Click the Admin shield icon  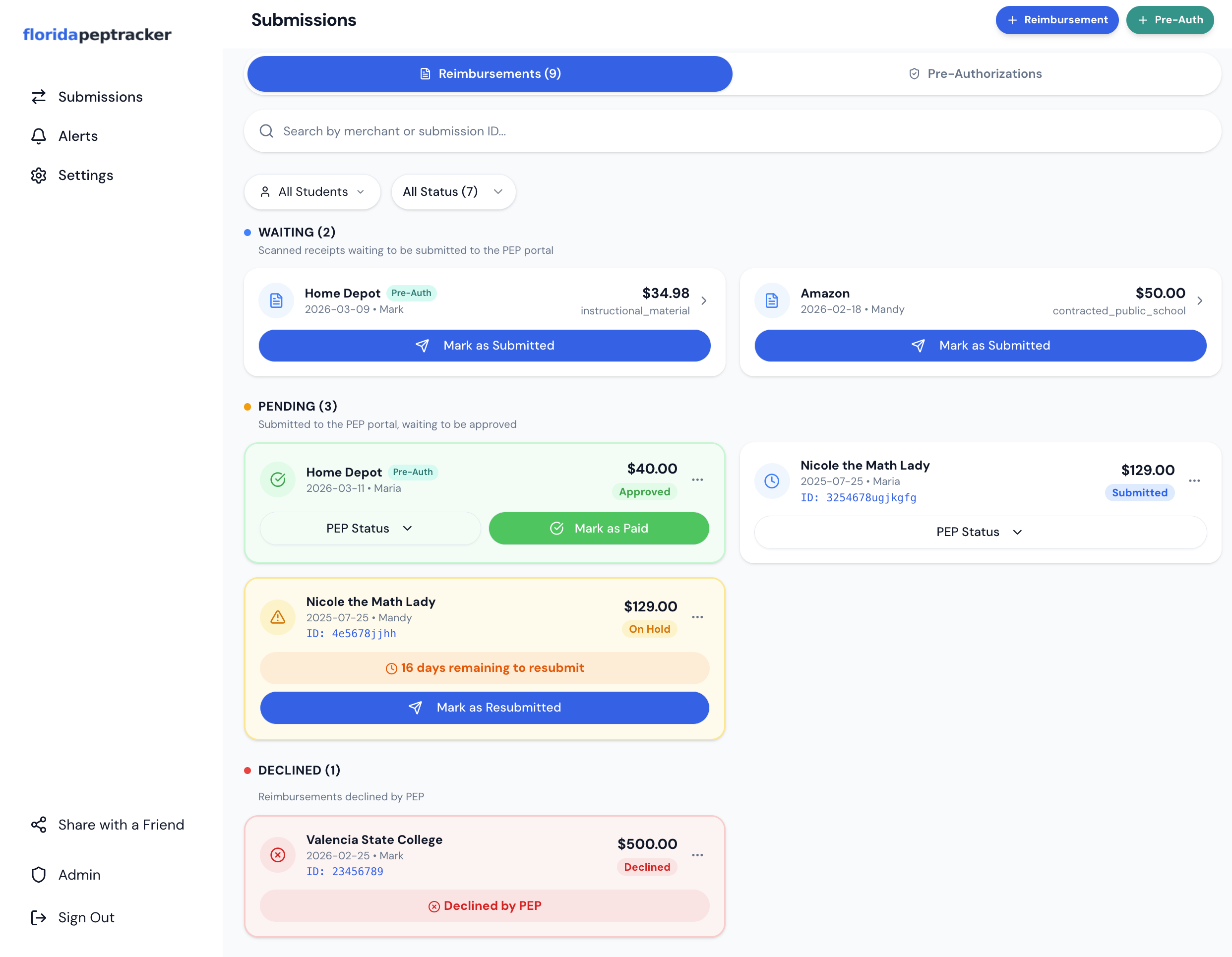point(38,875)
